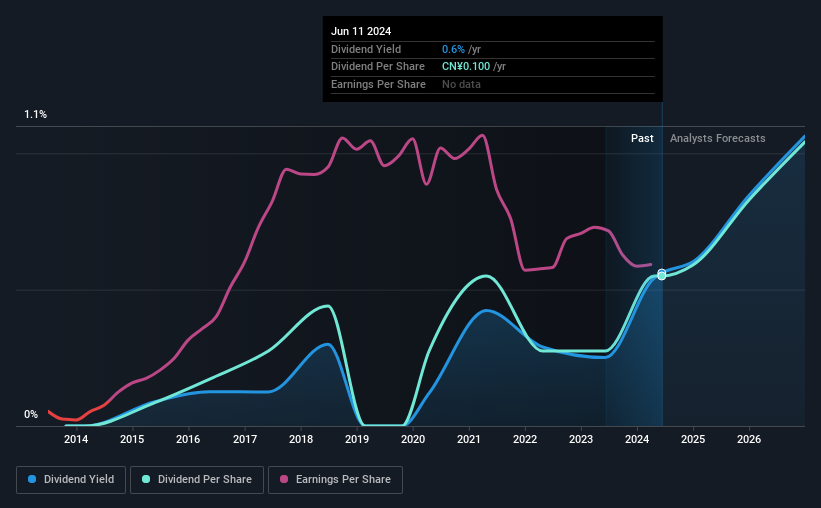Screen dimensions: 821x508
Task: Click the 2018 x-axis label
Action: tap(301, 439)
